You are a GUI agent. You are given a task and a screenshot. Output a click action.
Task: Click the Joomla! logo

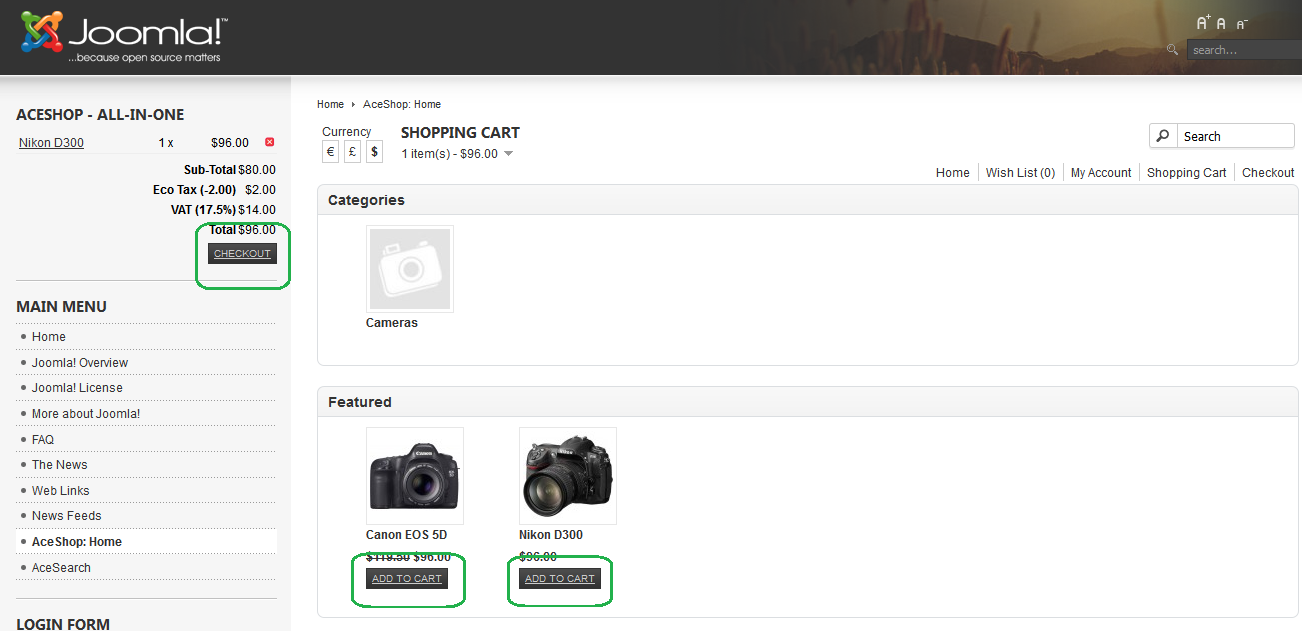tap(124, 39)
